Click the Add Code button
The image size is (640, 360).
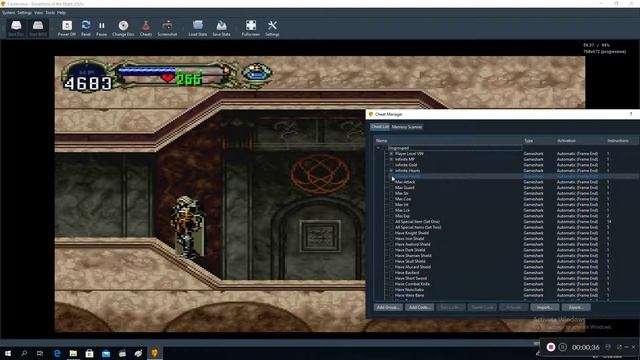coord(420,307)
